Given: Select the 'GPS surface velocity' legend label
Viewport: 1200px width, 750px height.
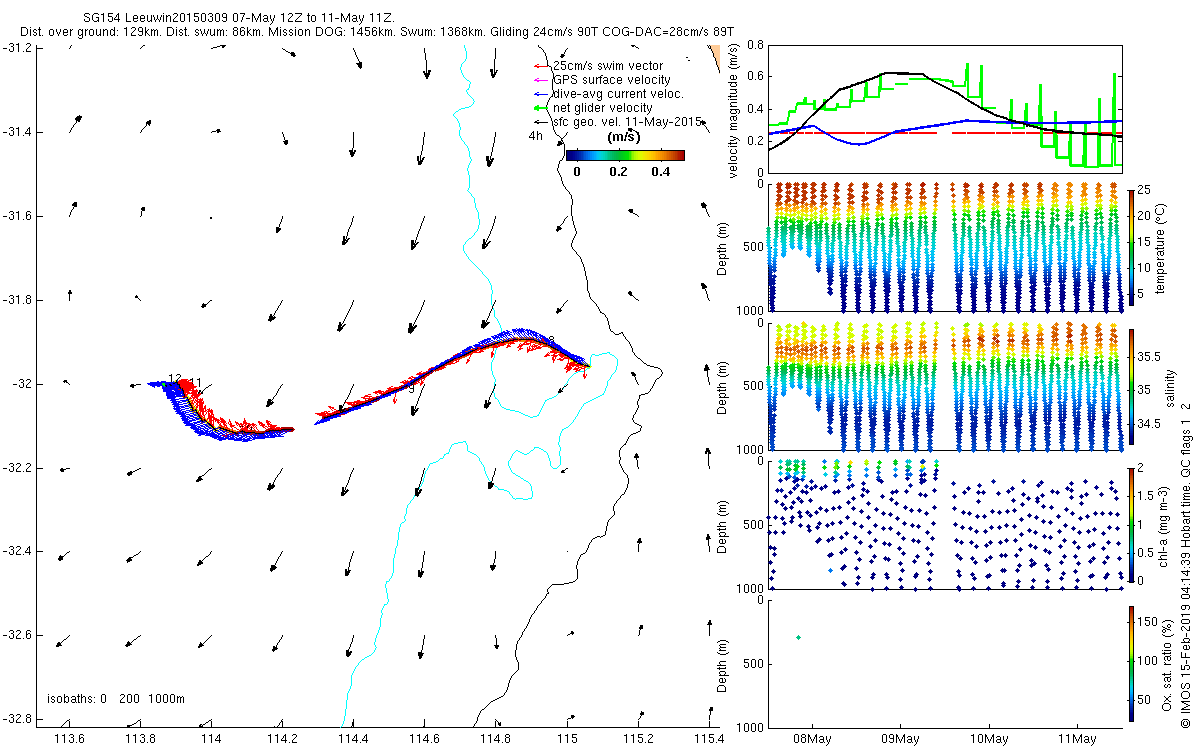Looking at the screenshot, I should (612, 80).
